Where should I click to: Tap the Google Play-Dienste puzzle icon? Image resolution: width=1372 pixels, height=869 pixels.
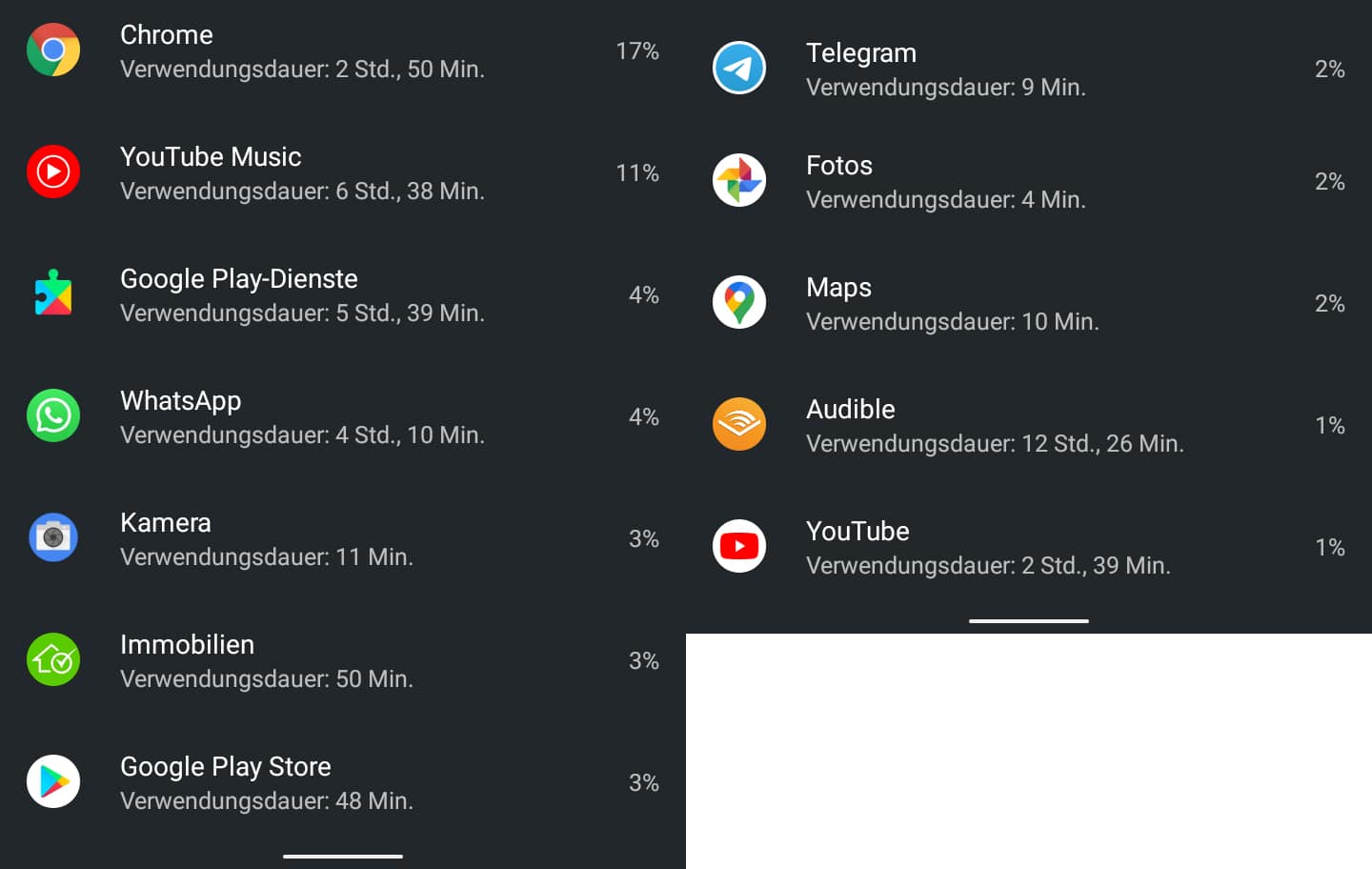pyautogui.click(x=53, y=293)
